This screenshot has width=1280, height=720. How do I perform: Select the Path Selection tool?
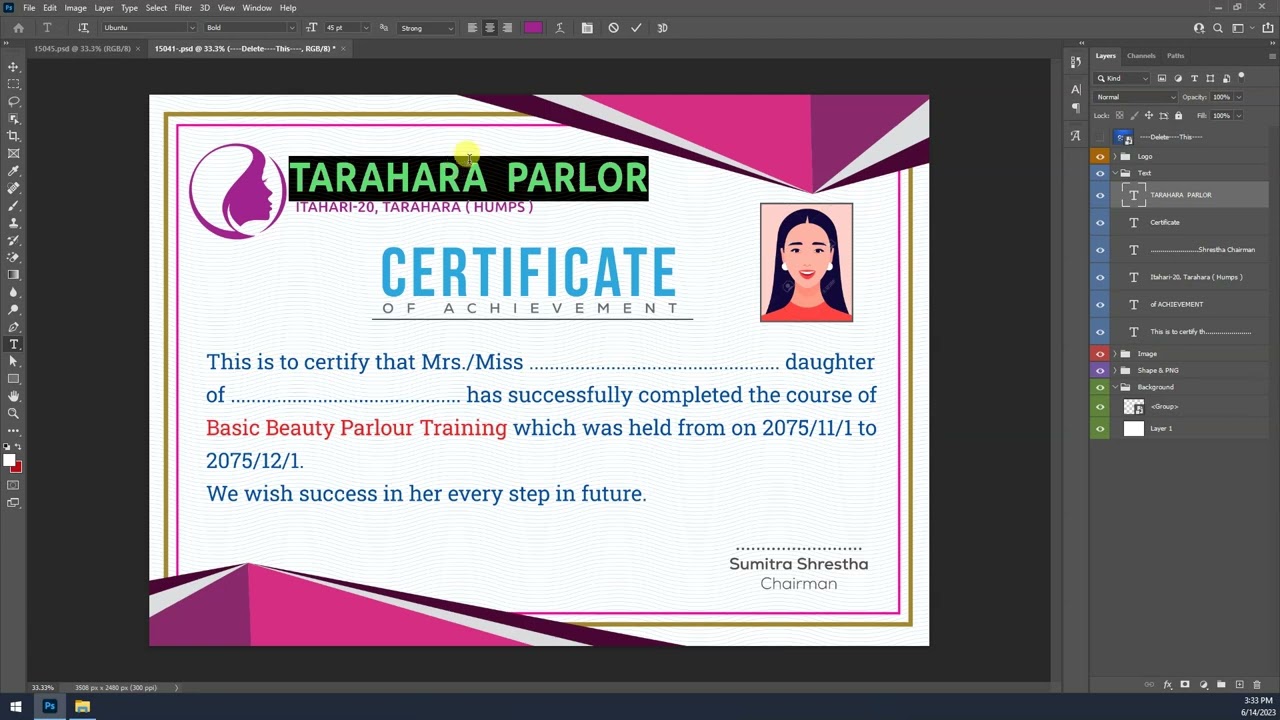coord(13,361)
